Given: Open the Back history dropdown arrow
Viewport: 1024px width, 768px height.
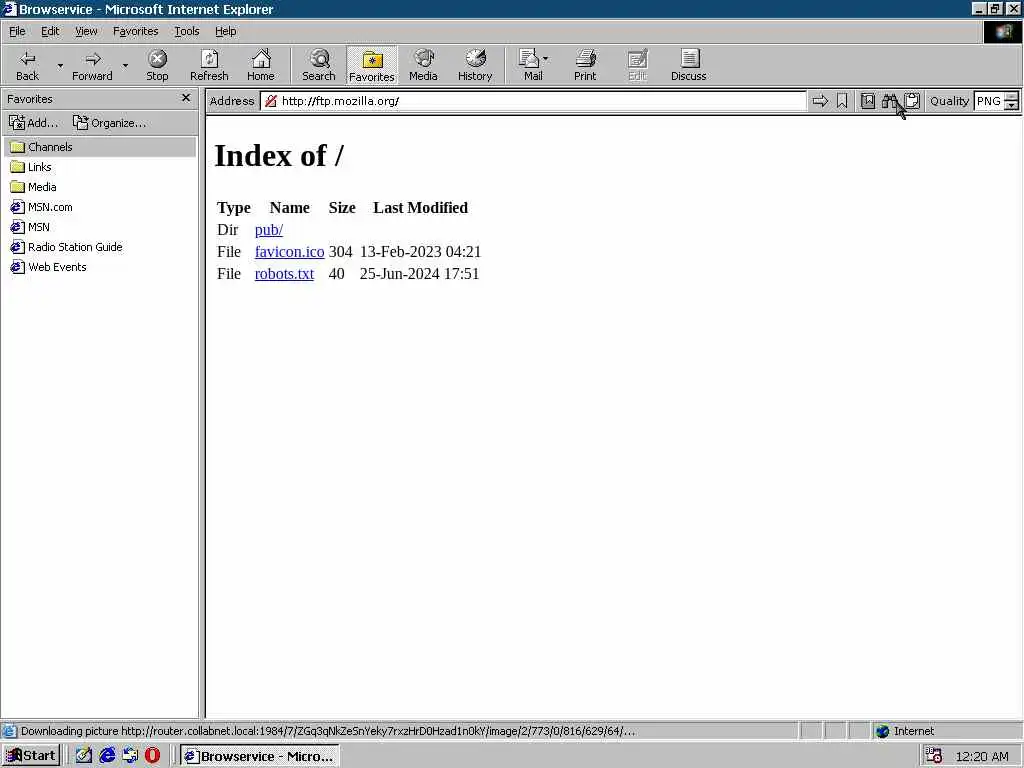Looking at the screenshot, I should tap(60, 65).
